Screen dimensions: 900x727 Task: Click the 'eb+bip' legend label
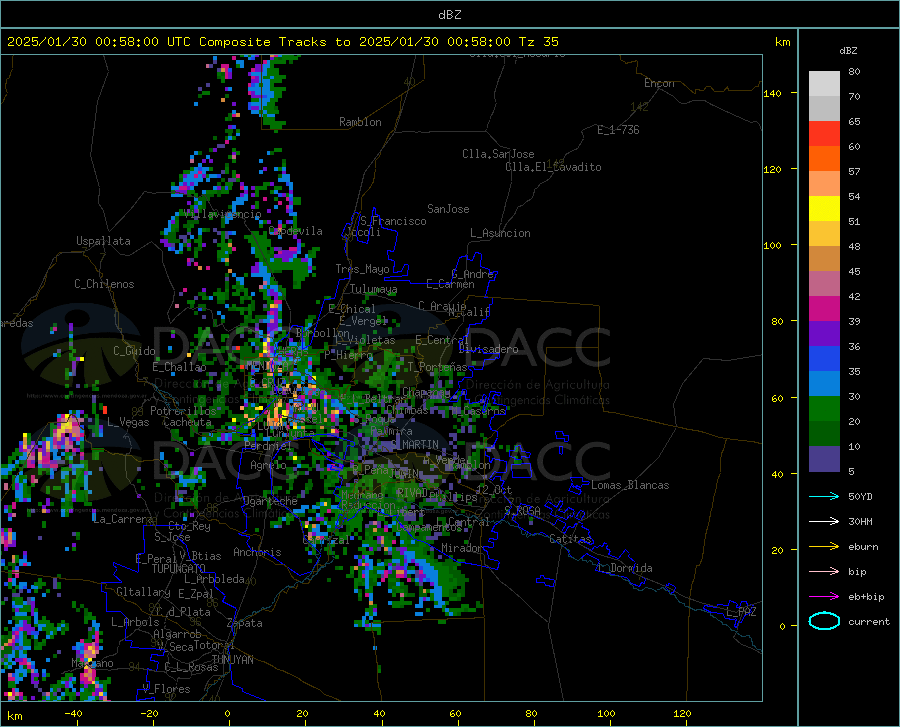(x=866, y=597)
